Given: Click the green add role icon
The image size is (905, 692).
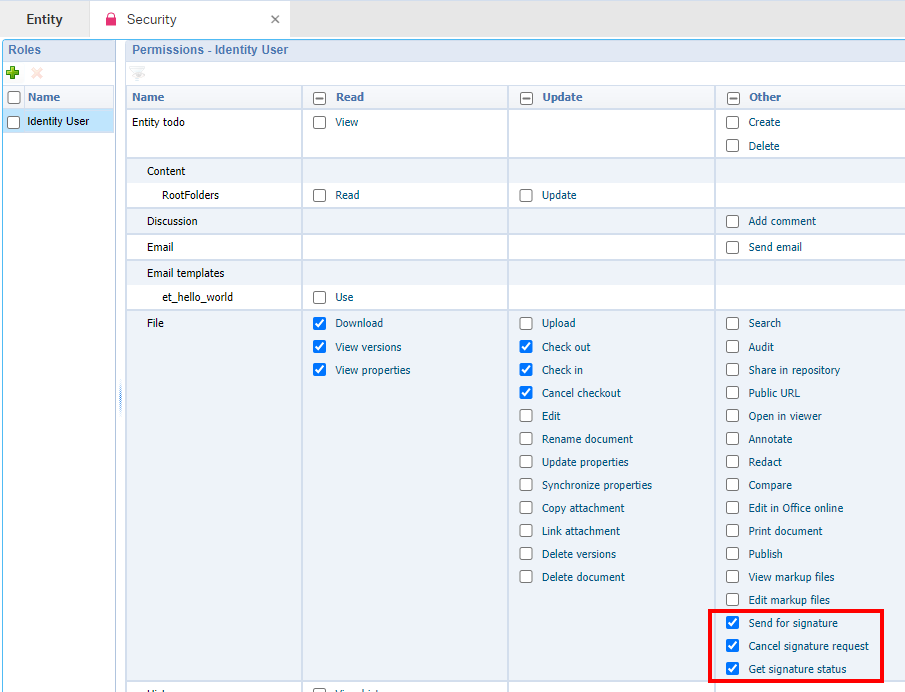Looking at the screenshot, I should (13, 73).
